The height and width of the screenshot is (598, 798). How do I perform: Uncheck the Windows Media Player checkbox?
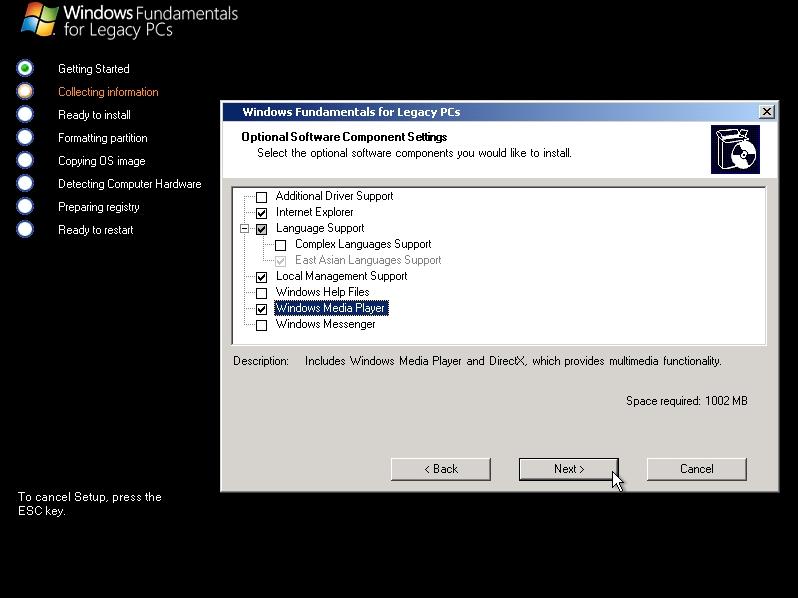(x=261, y=309)
